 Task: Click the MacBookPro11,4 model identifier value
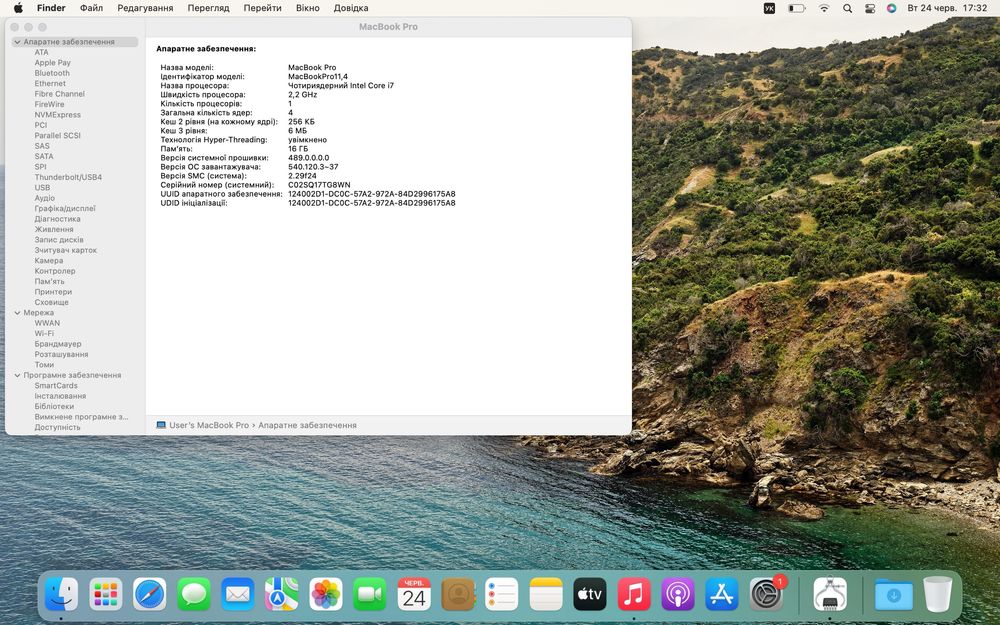tap(318, 77)
